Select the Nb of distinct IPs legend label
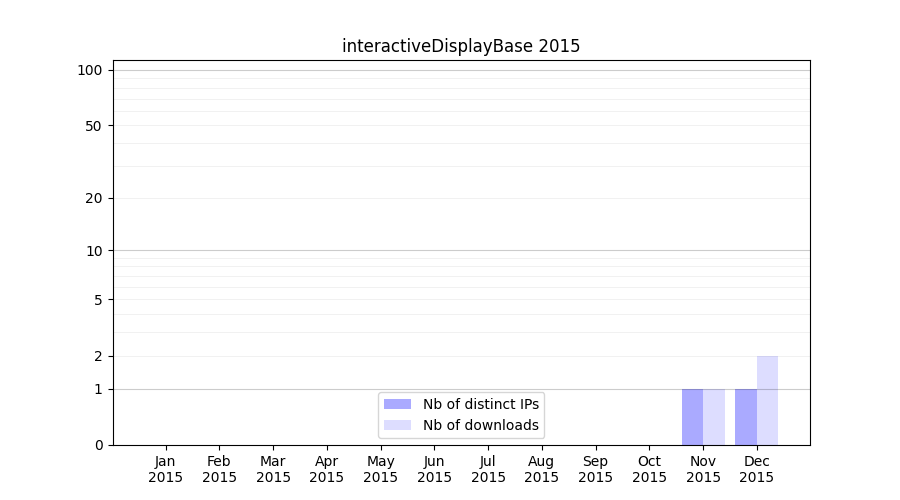This screenshot has height=500, width=900. (x=481, y=404)
